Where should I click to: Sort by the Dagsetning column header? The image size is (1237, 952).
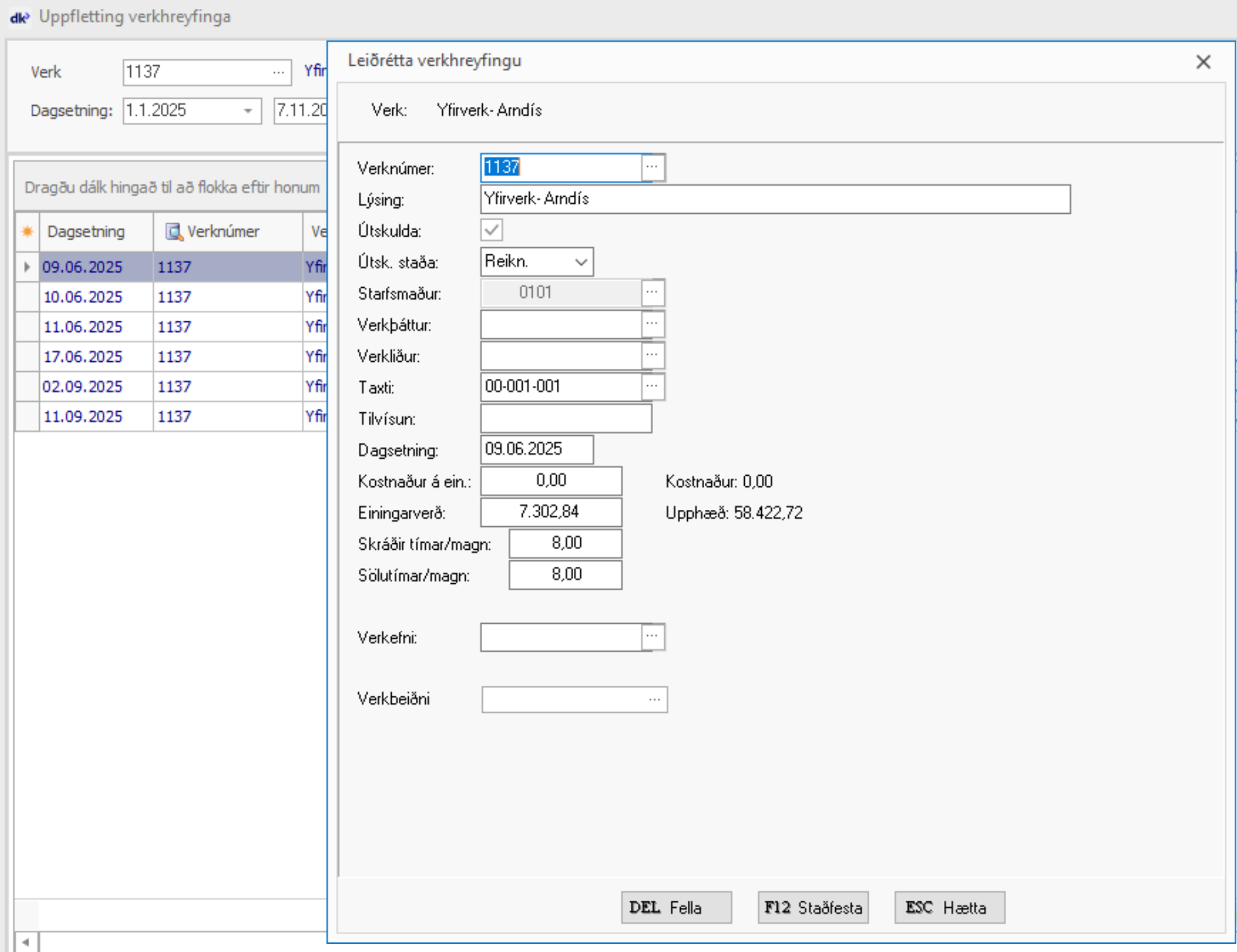(x=86, y=232)
